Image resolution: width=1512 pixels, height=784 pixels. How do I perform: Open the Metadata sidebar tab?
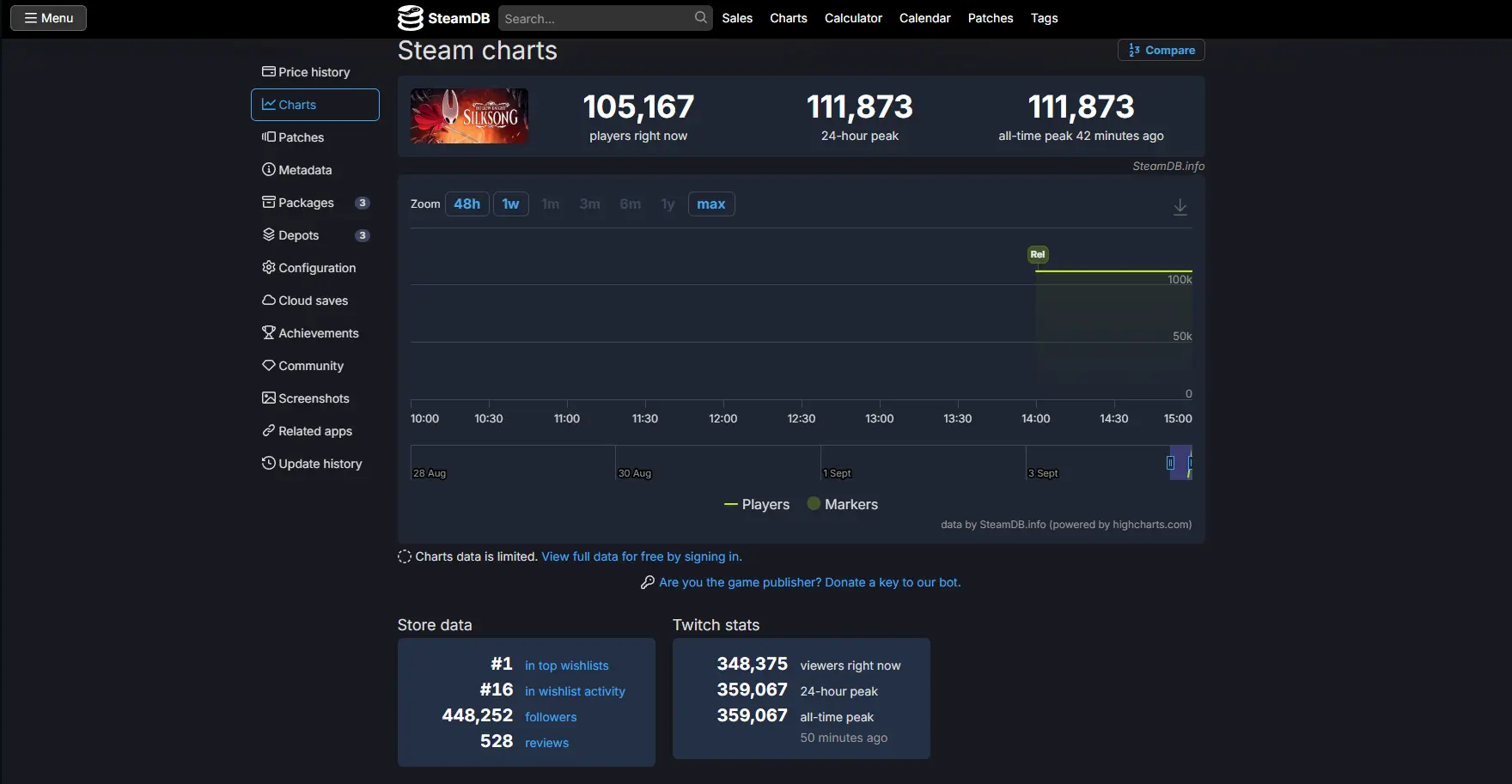click(x=314, y=170)
